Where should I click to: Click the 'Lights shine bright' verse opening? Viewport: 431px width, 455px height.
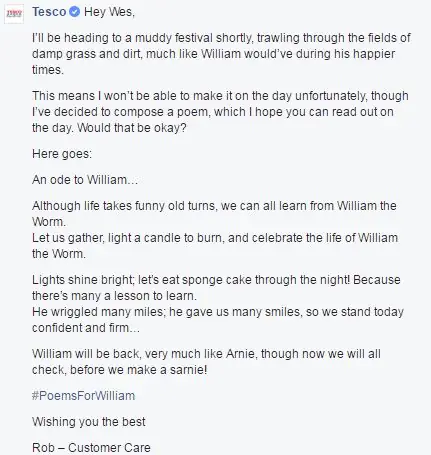(82, 280)
